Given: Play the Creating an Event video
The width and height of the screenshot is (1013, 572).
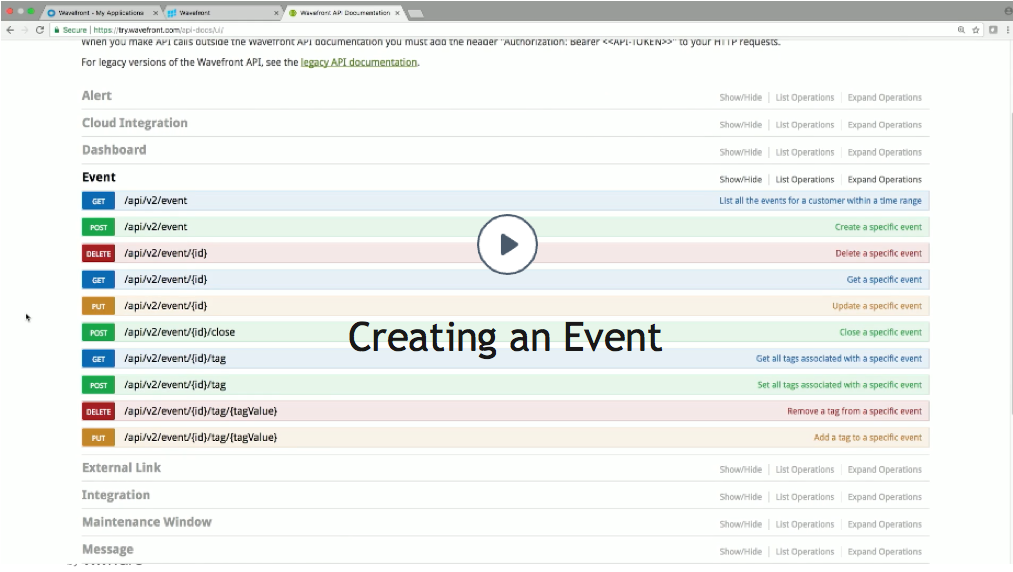Looking at the screenshot, I should [507, 244].
